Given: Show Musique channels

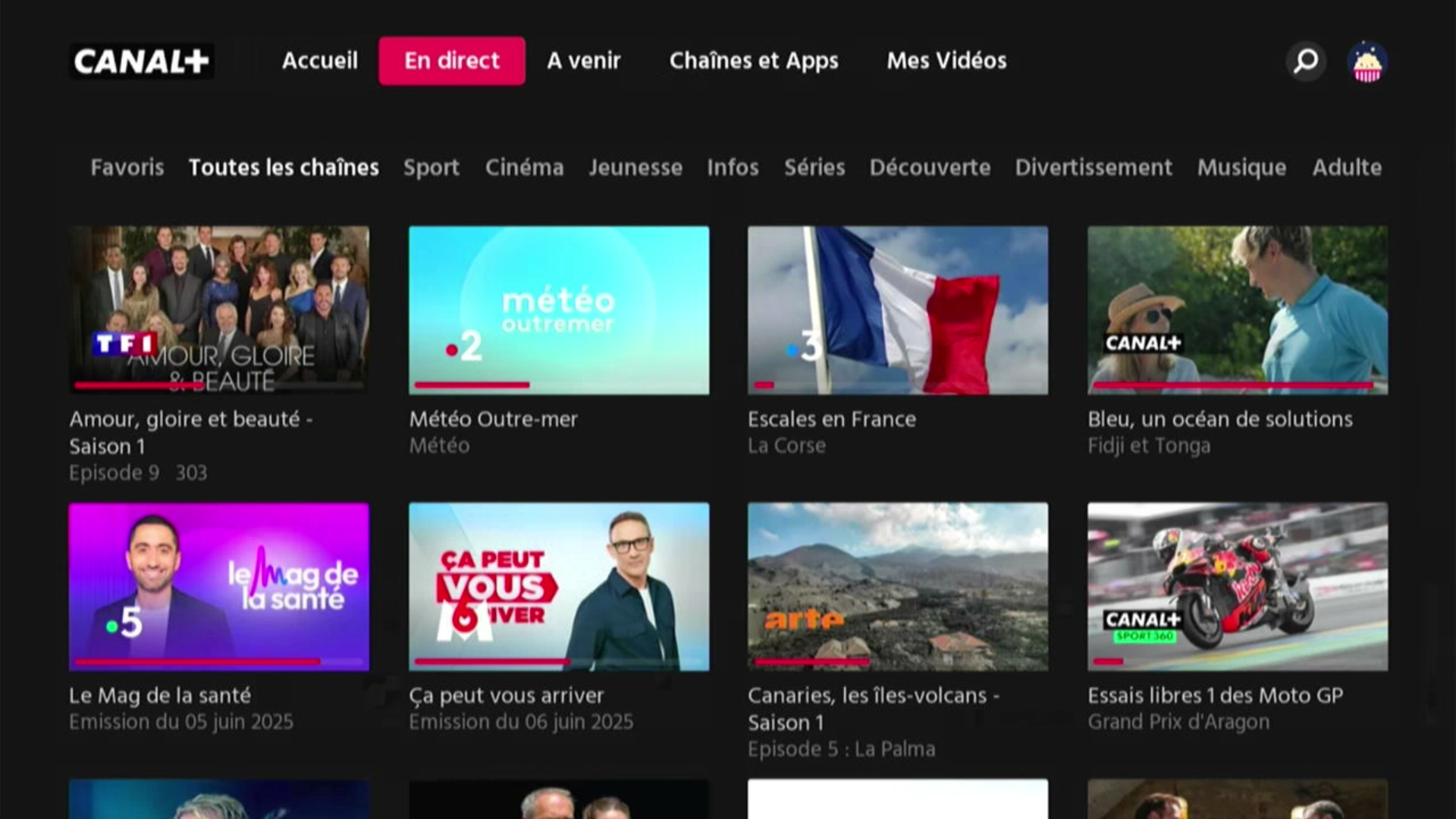Looking at the screenshot, I should click(1241, 168).
